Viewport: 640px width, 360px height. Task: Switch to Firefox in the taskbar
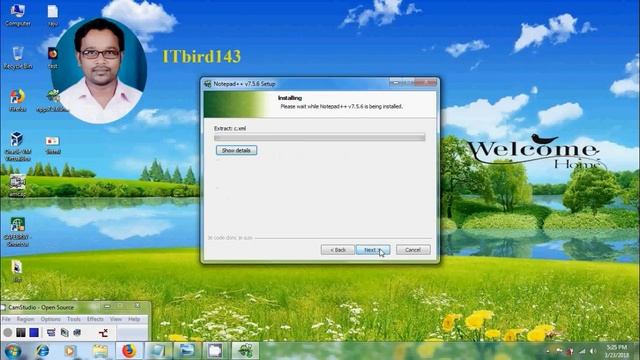point(129,351)
